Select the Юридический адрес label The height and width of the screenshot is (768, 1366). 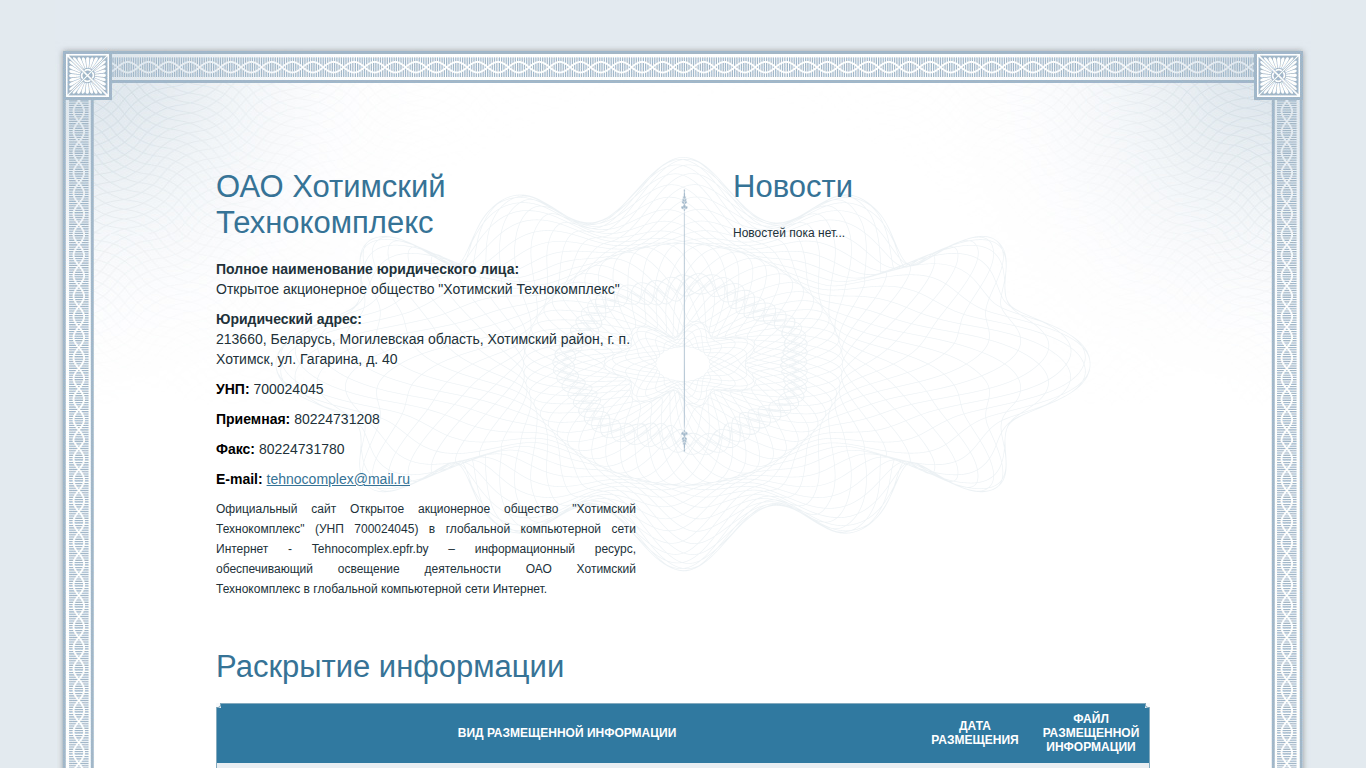289,319
